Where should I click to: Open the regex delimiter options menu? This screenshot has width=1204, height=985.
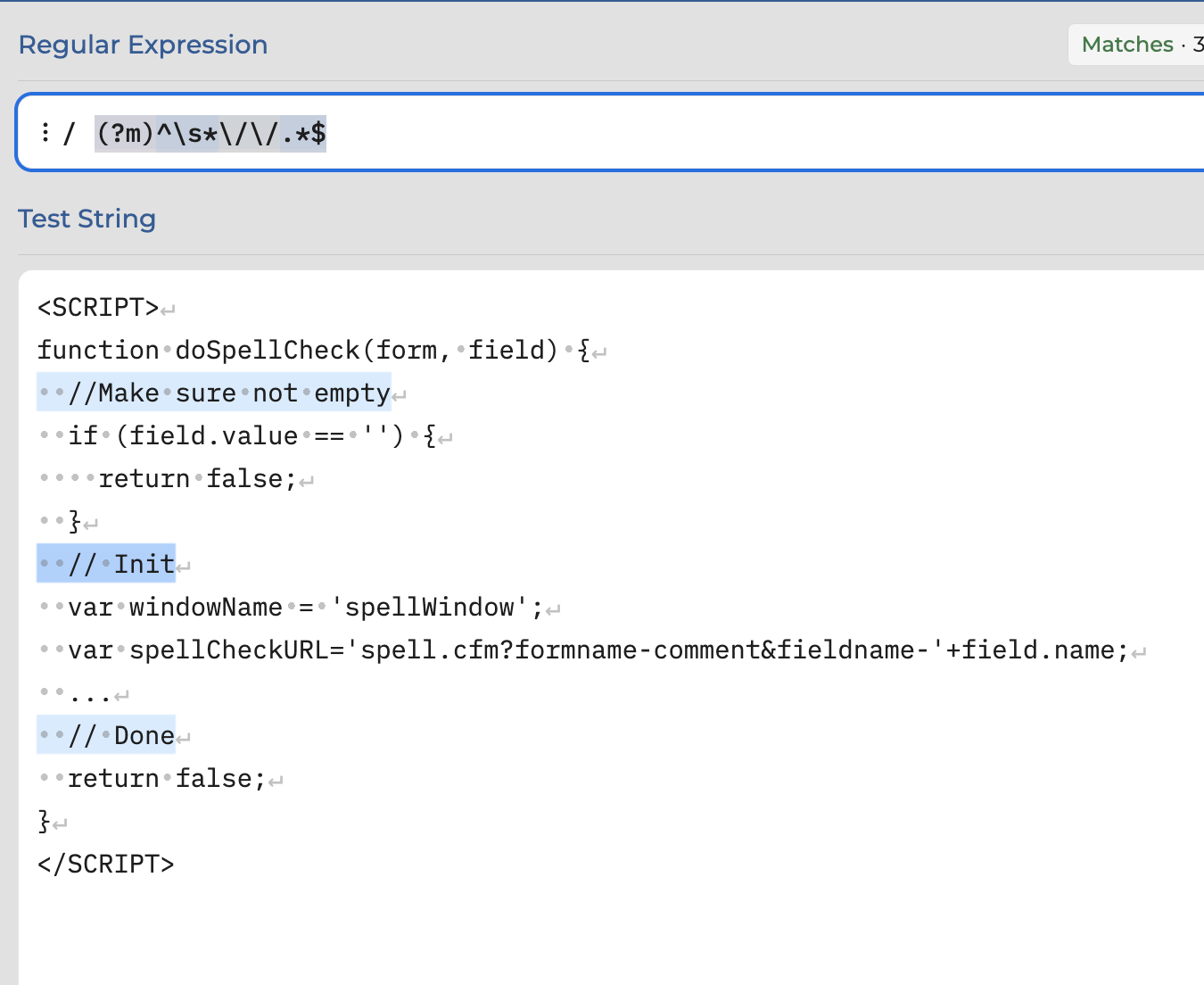coord(45,133)
